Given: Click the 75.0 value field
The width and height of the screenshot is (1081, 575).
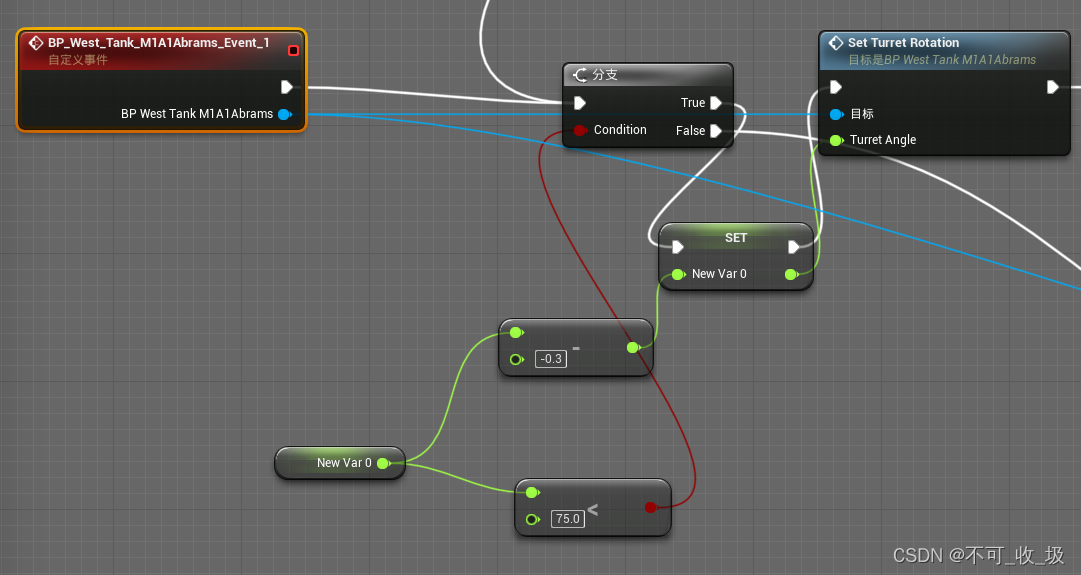Looking at the screenshot, I should (567, 519).
